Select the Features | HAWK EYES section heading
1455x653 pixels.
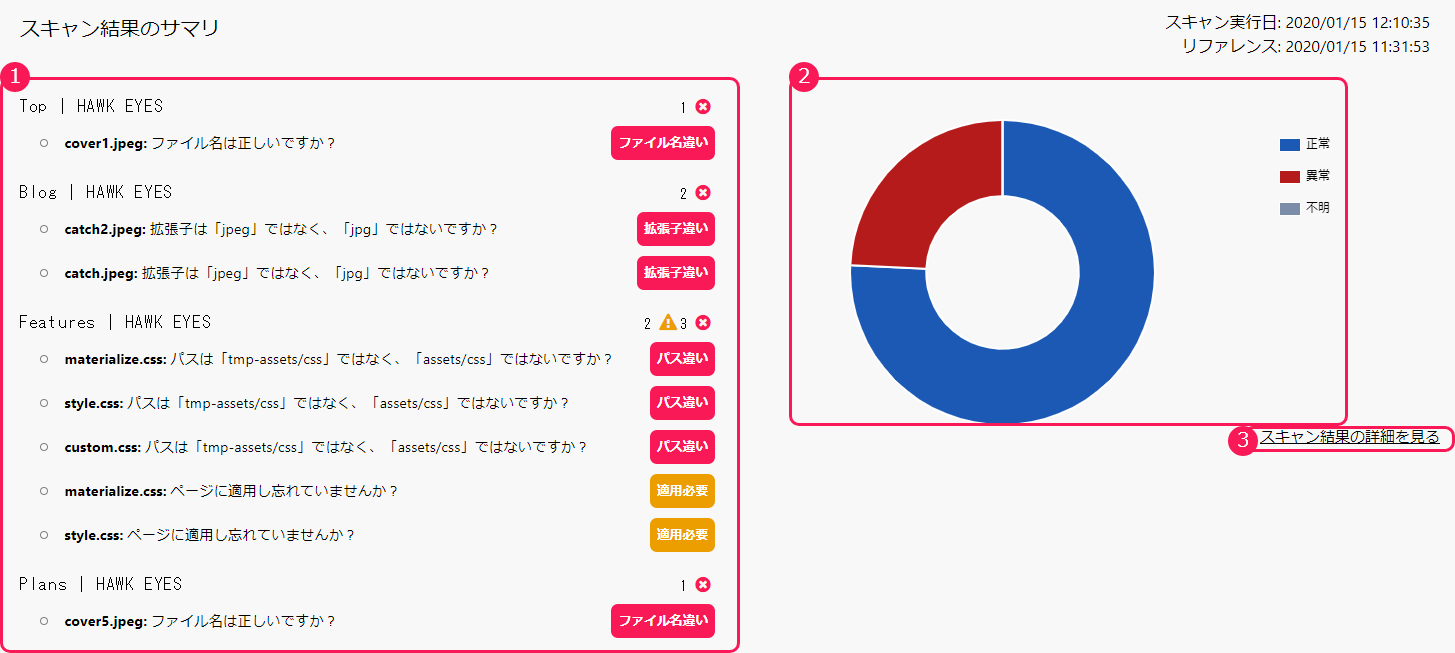click(115, 322)
